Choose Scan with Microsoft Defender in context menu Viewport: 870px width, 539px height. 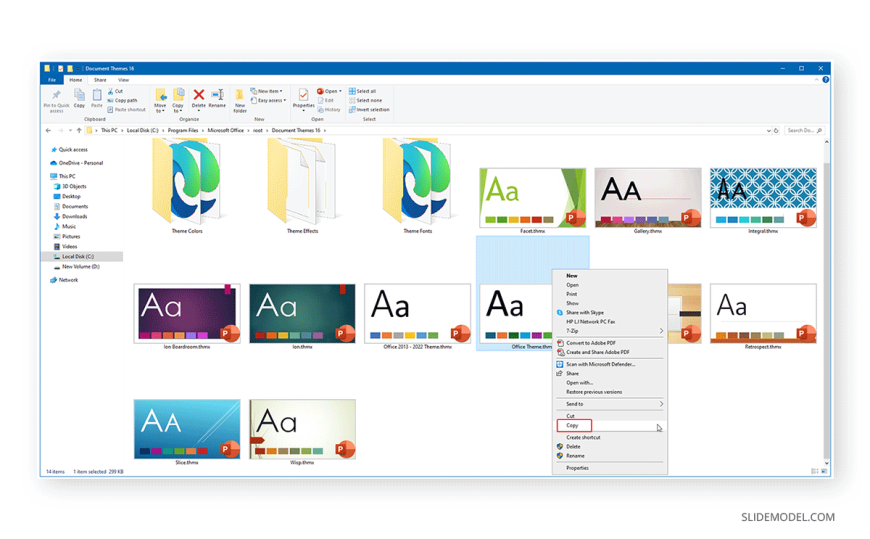click(x=610, y=364)
